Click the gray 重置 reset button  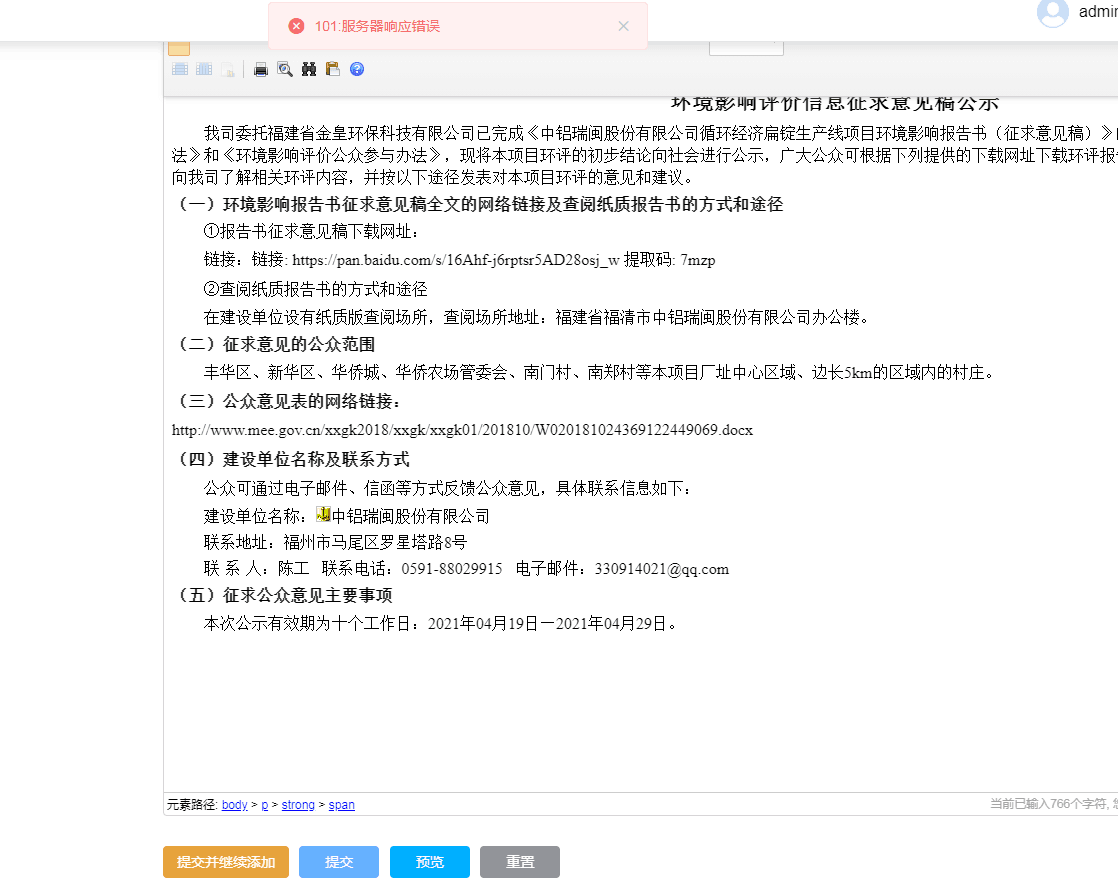click(519, 862)
